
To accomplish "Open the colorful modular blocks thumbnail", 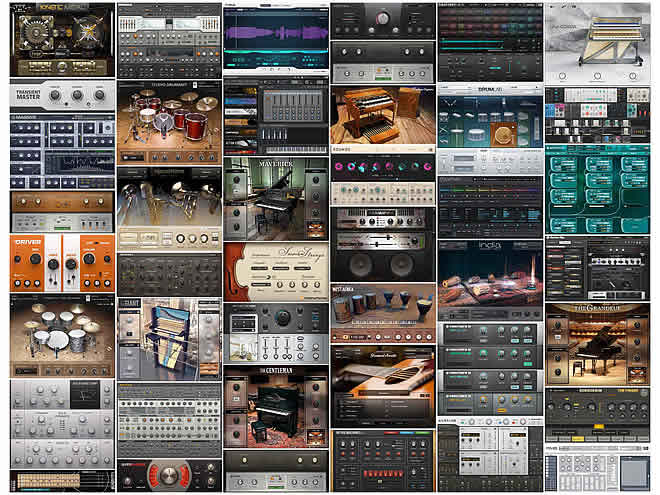I will (x=597, y=115).
